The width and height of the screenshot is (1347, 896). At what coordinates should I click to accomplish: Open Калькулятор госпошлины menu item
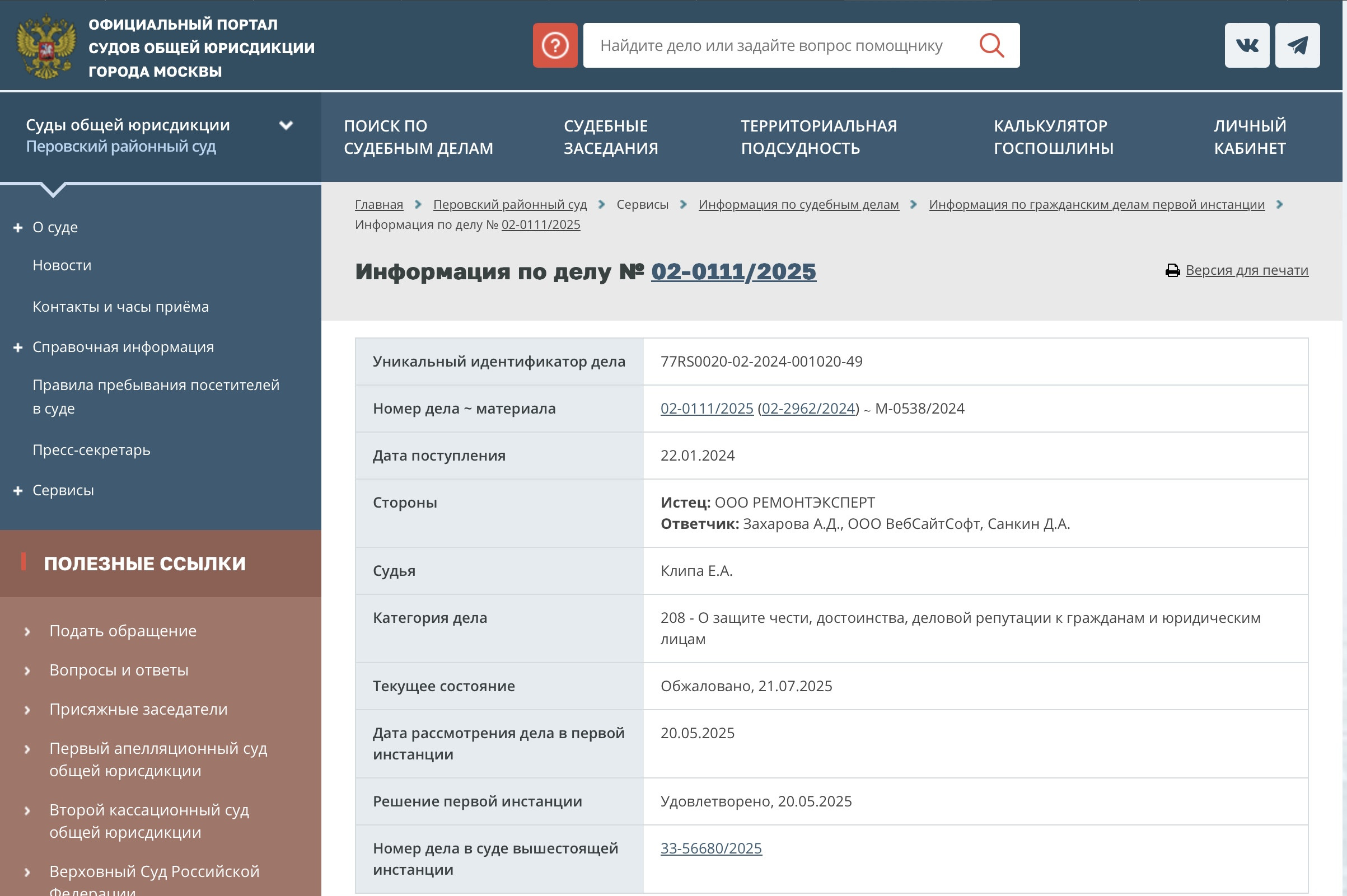1053,137
